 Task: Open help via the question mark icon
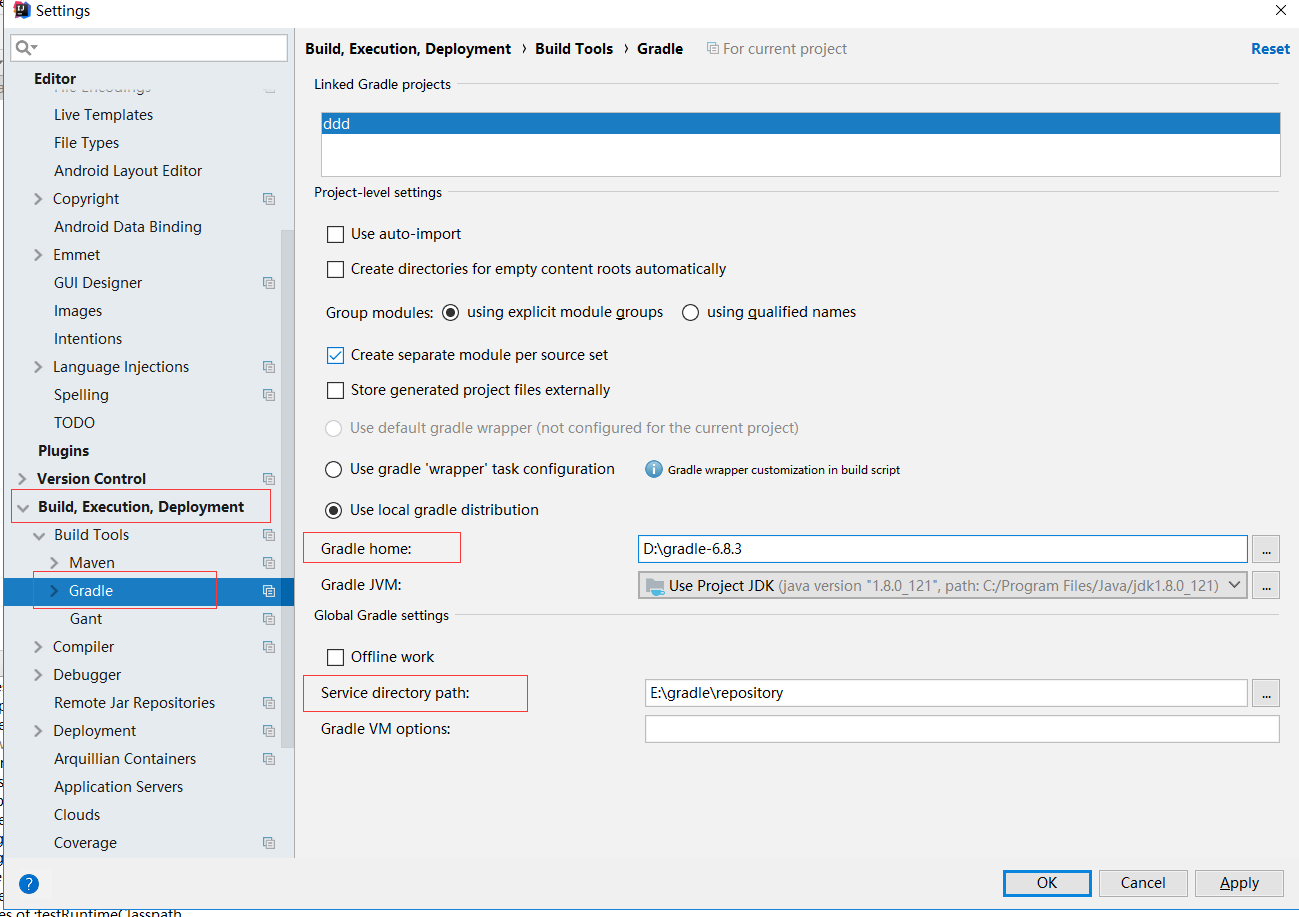coord(28,883)
